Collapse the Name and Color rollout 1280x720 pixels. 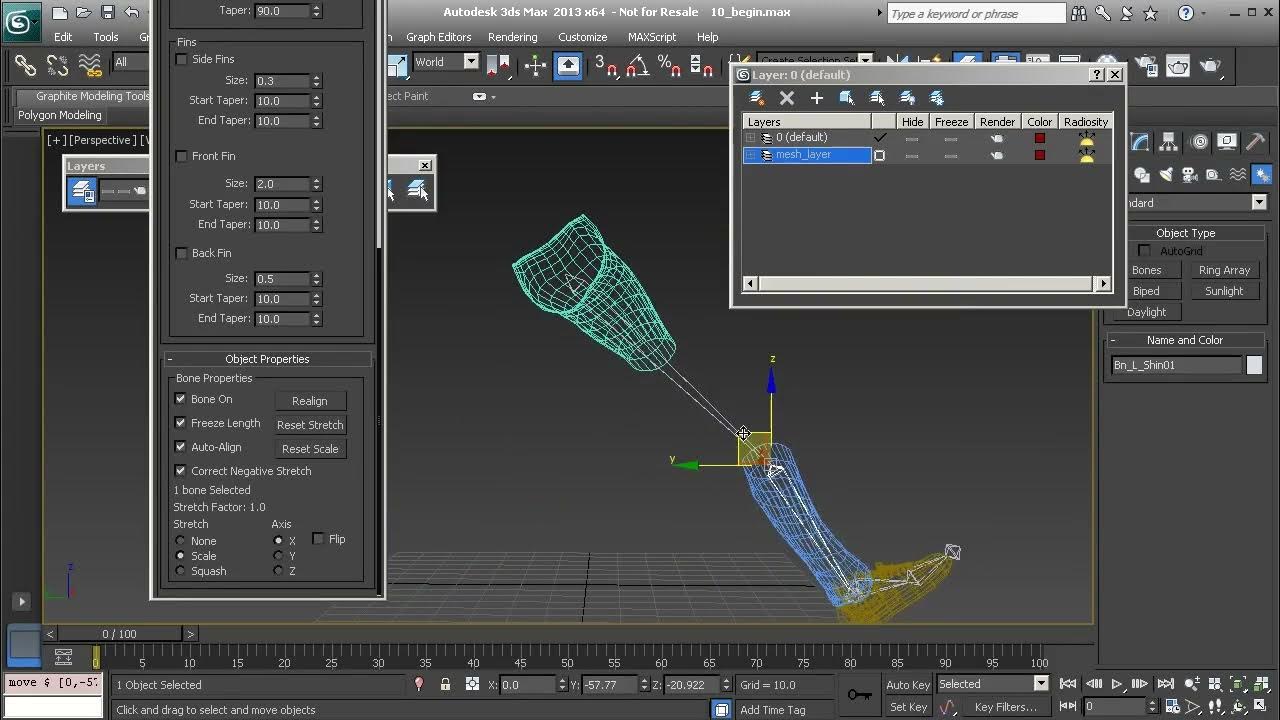point(1185,340)
